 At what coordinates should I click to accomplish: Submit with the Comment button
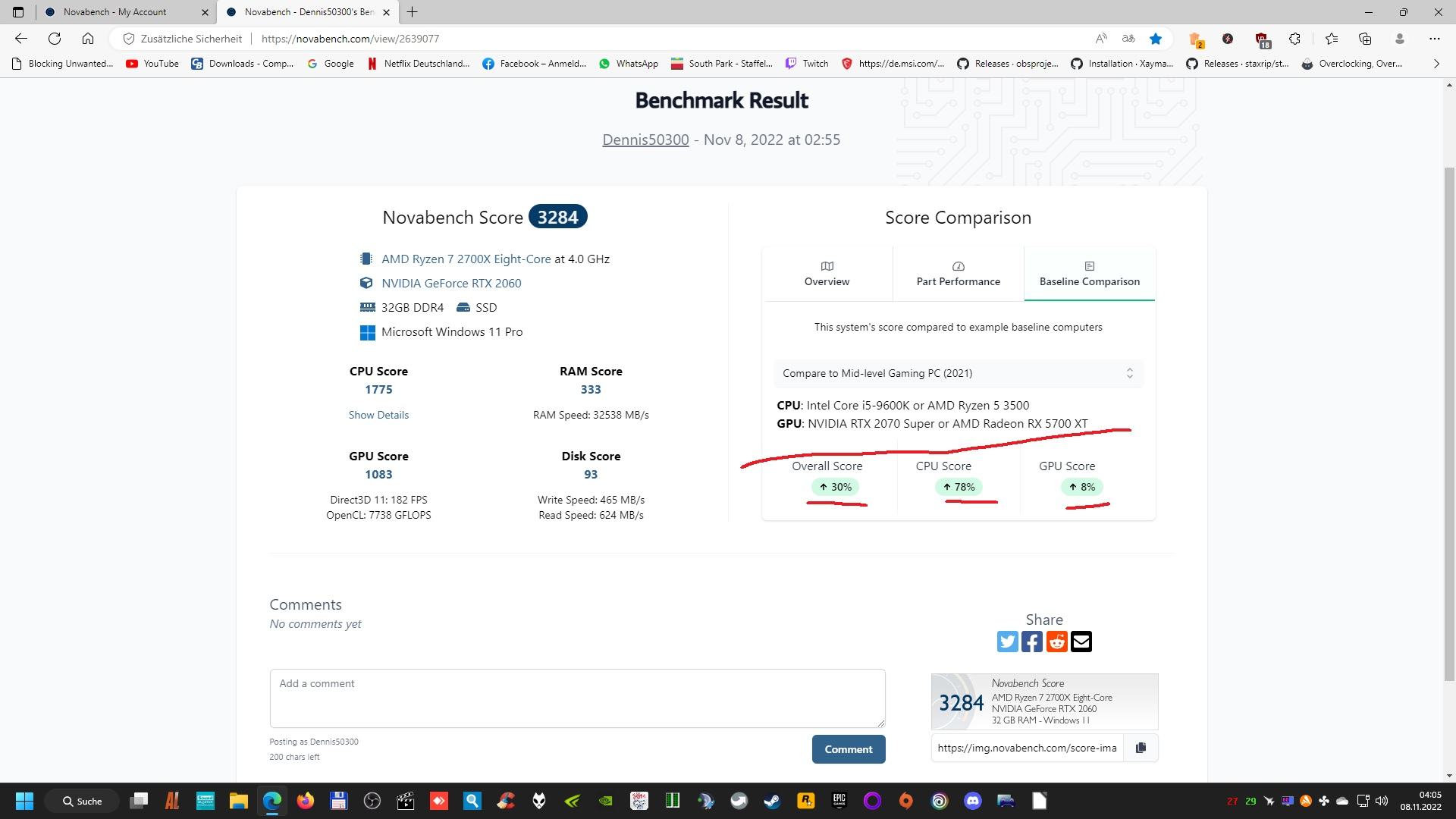849,749
